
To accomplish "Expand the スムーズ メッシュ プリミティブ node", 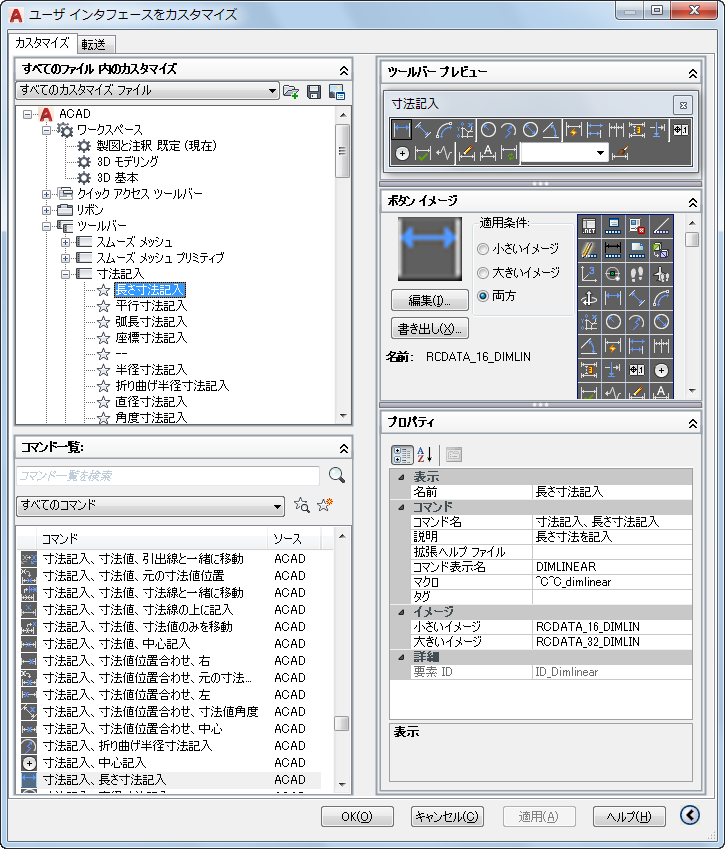I will click(x=66, y=258).
